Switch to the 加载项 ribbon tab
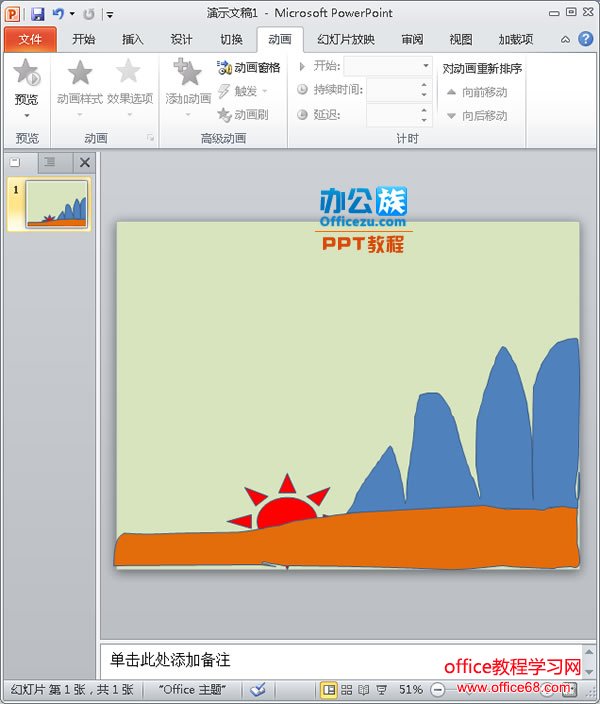600x704 pixels. pos(516,40)
